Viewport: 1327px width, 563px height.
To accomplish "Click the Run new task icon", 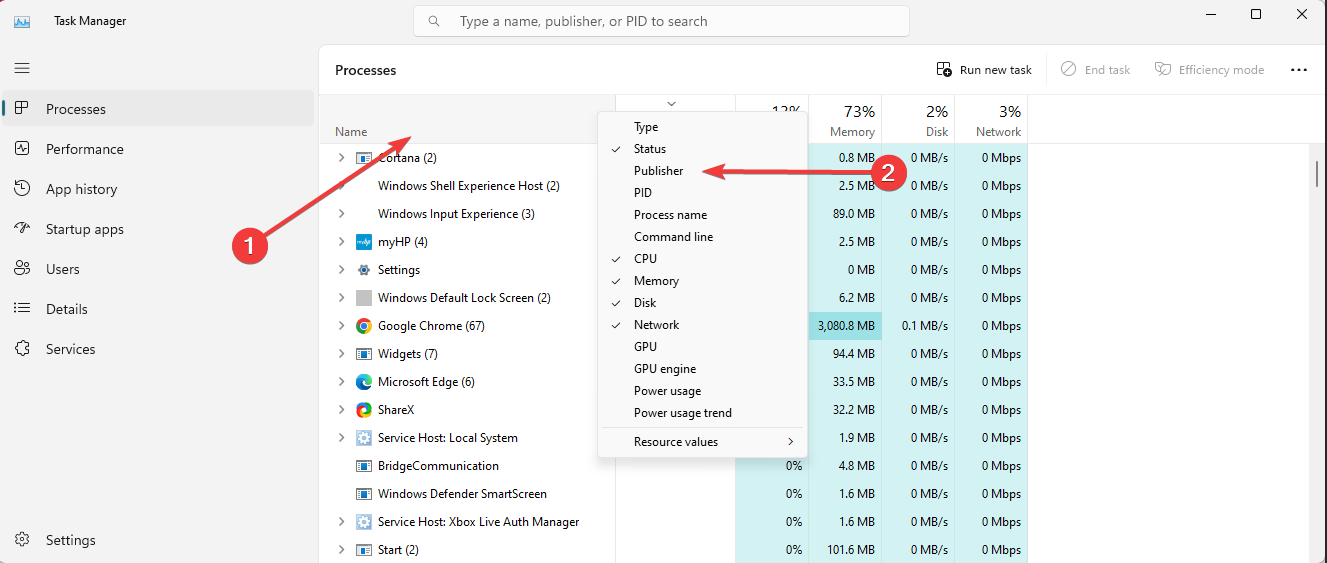I will click(x=944, y=69).
